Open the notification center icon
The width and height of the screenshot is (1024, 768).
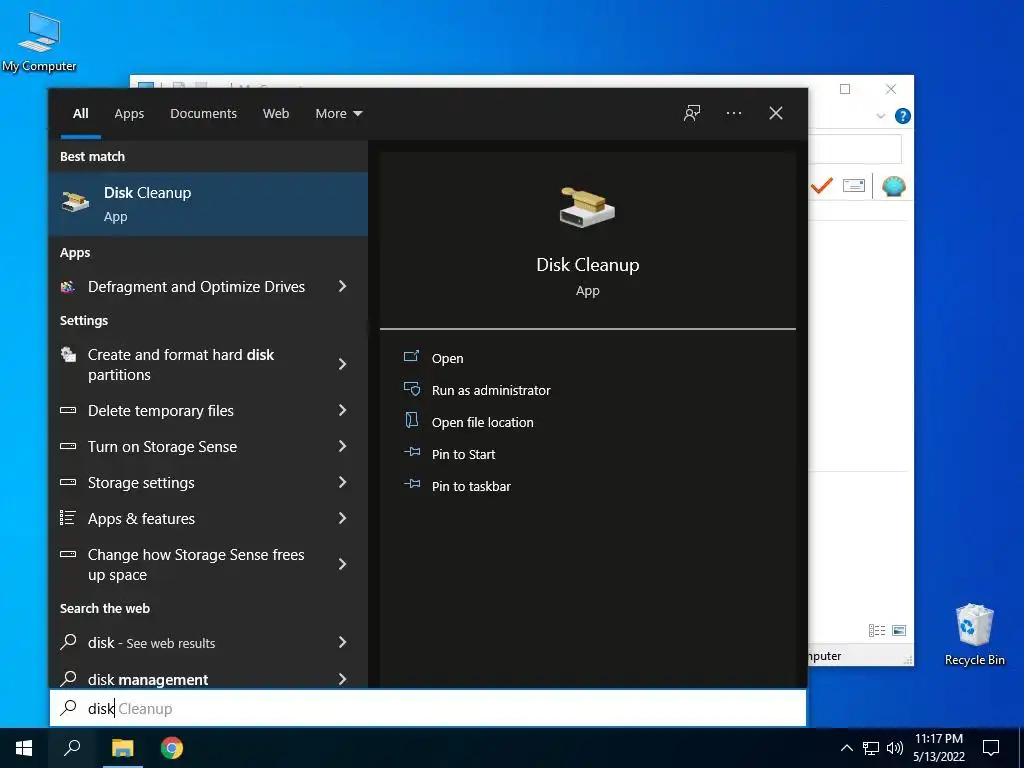(x=991, y=748)
